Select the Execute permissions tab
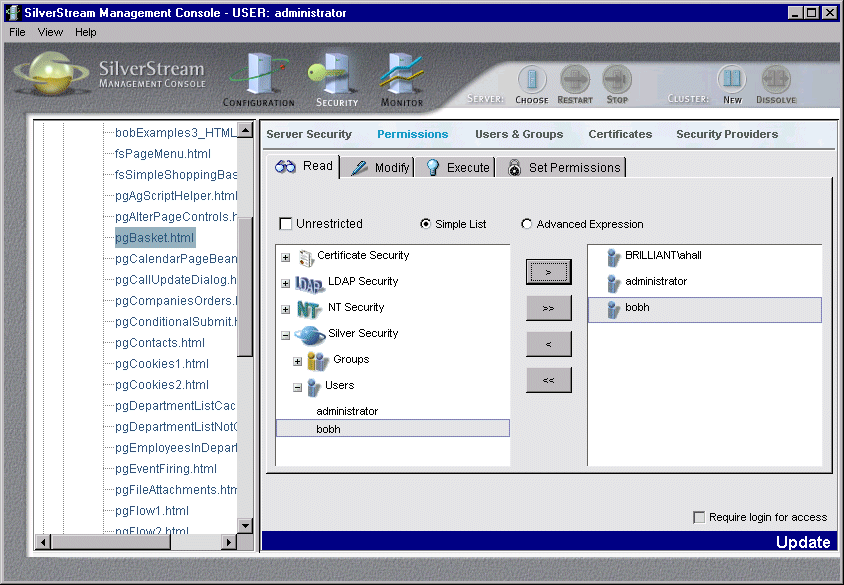Viewport: 844px width, 585px height. point(456,167)
